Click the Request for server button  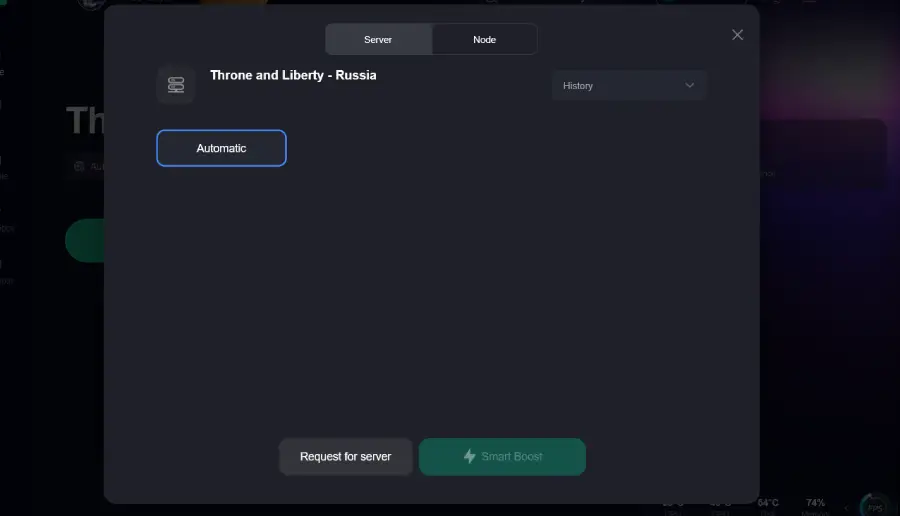pos(345,457)
